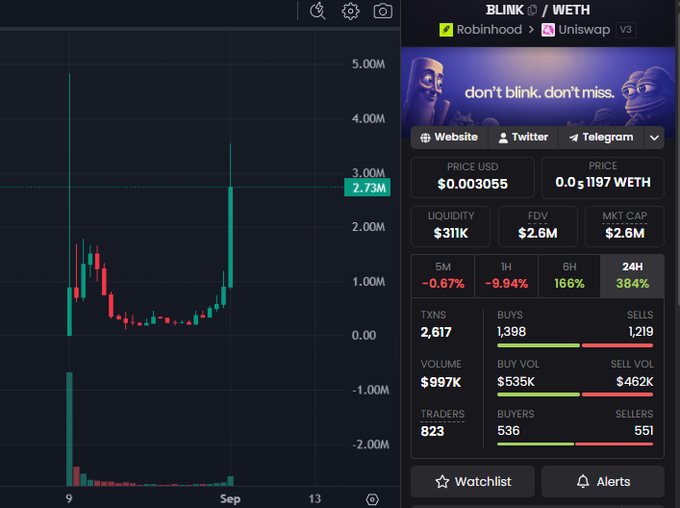
Task: Open chart time zone settings icon
Action: point(372,499)
